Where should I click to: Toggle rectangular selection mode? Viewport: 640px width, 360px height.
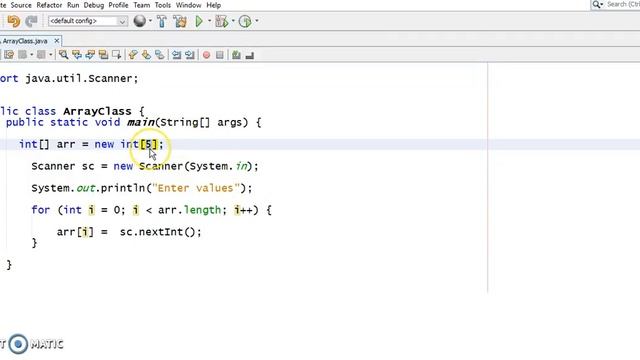[x=117, y=55]
